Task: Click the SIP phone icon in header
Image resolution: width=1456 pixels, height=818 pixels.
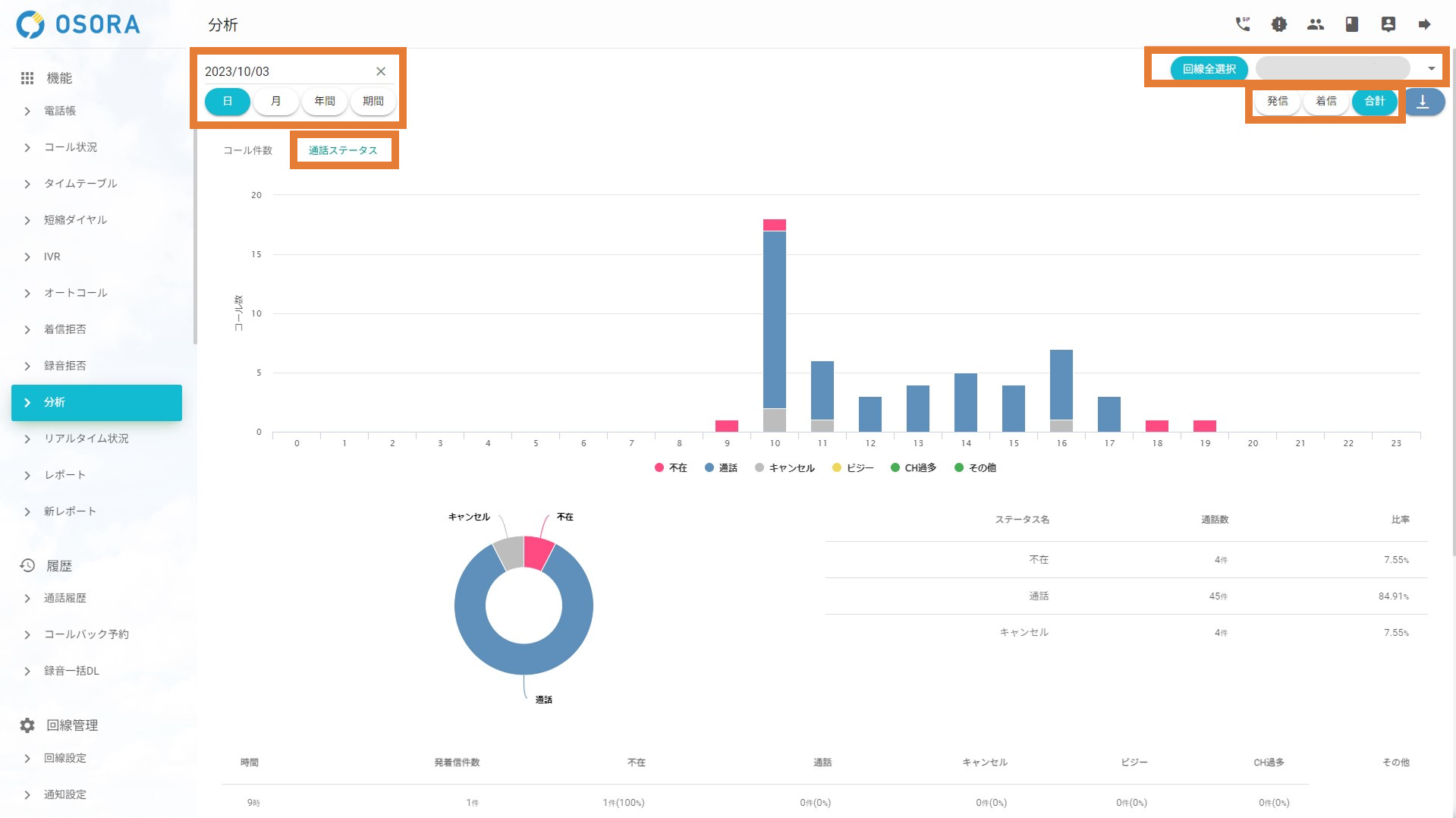Action: click(x=1242, y=24)
